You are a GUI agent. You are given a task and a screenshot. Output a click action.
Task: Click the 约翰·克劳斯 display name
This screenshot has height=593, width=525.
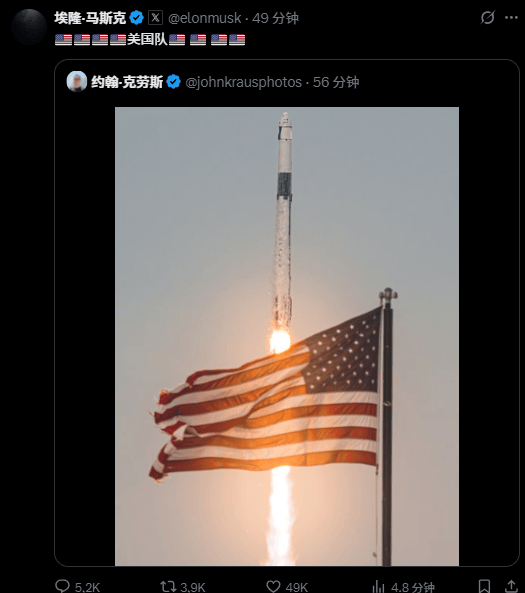[x=127, y=82]
